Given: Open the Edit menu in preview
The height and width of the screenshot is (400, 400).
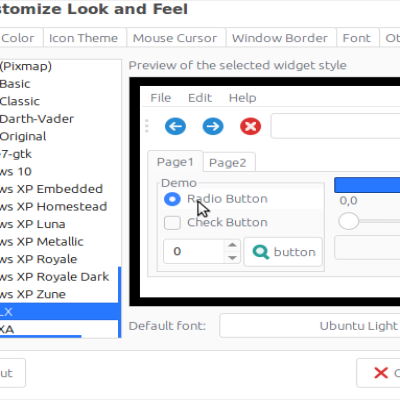Looking at the screenshot, I should (x=200, y=98).
